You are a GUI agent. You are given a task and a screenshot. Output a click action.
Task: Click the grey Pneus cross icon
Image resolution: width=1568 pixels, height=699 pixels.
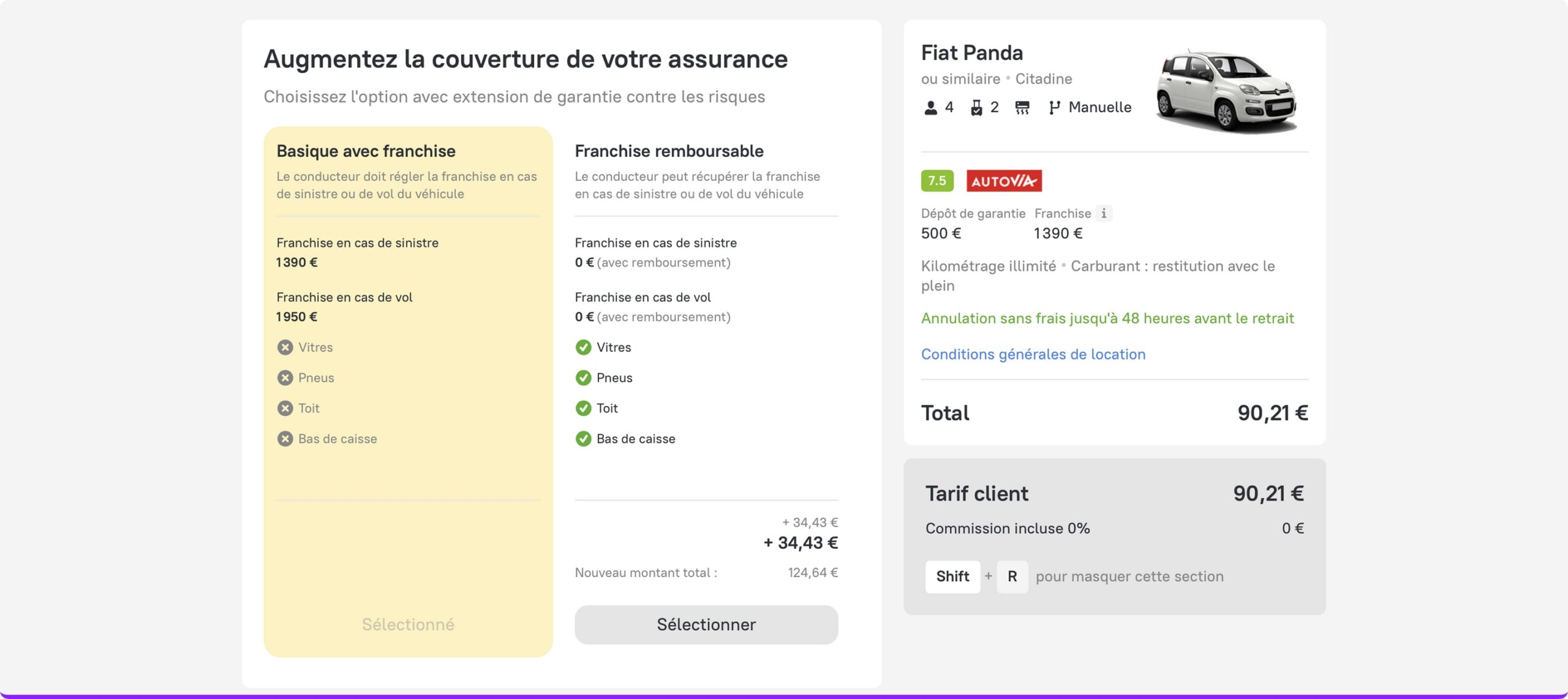[285, 378]
